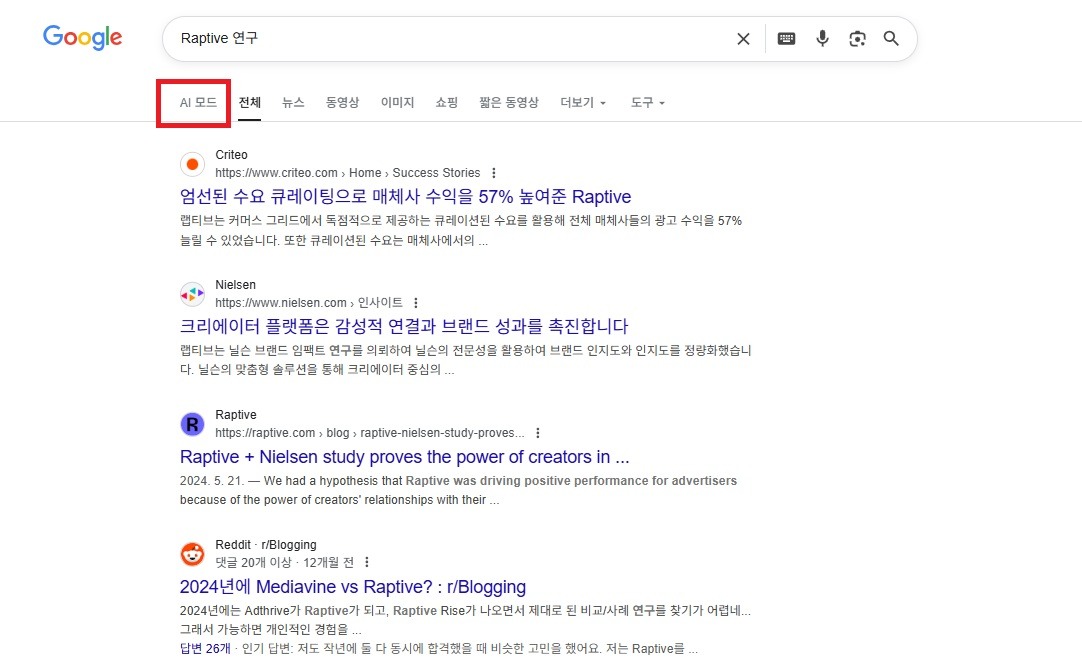Switch to the AI 모드 tab

click(x=198, y=103)
